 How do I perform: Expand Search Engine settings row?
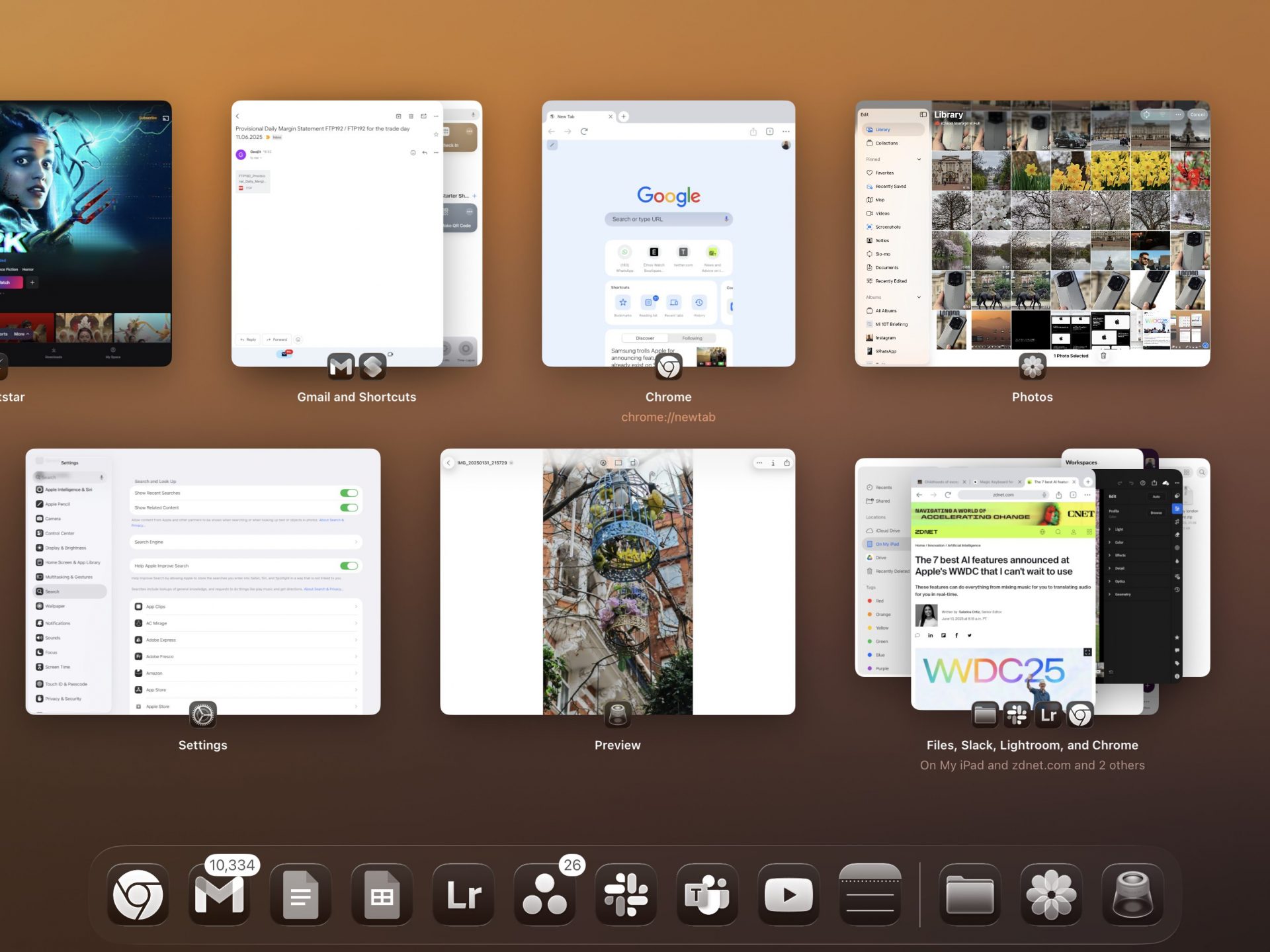245,542
